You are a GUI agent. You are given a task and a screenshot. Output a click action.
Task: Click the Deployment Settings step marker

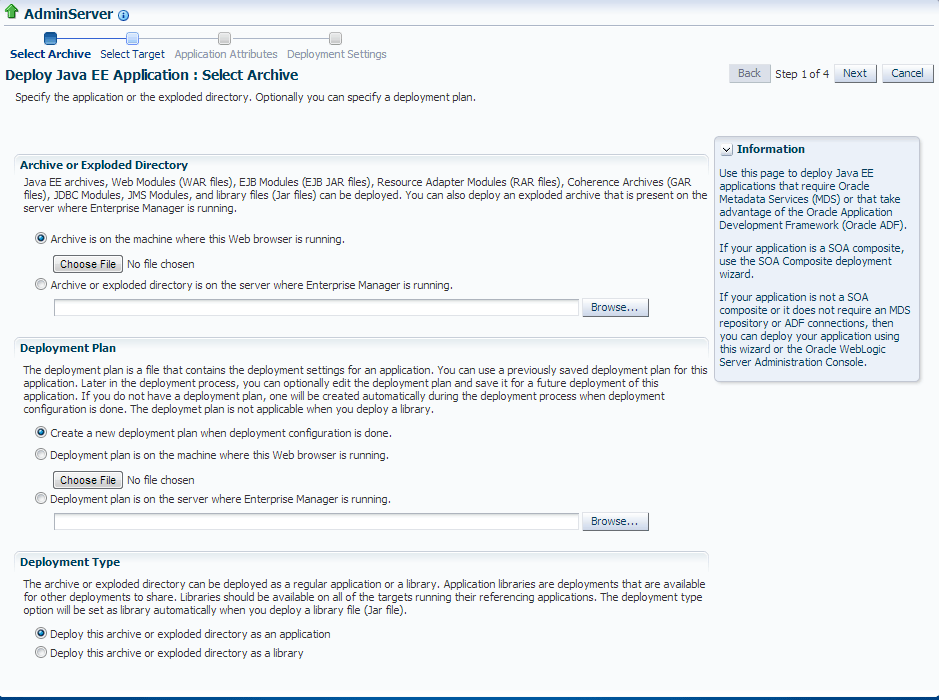point(335,38)
